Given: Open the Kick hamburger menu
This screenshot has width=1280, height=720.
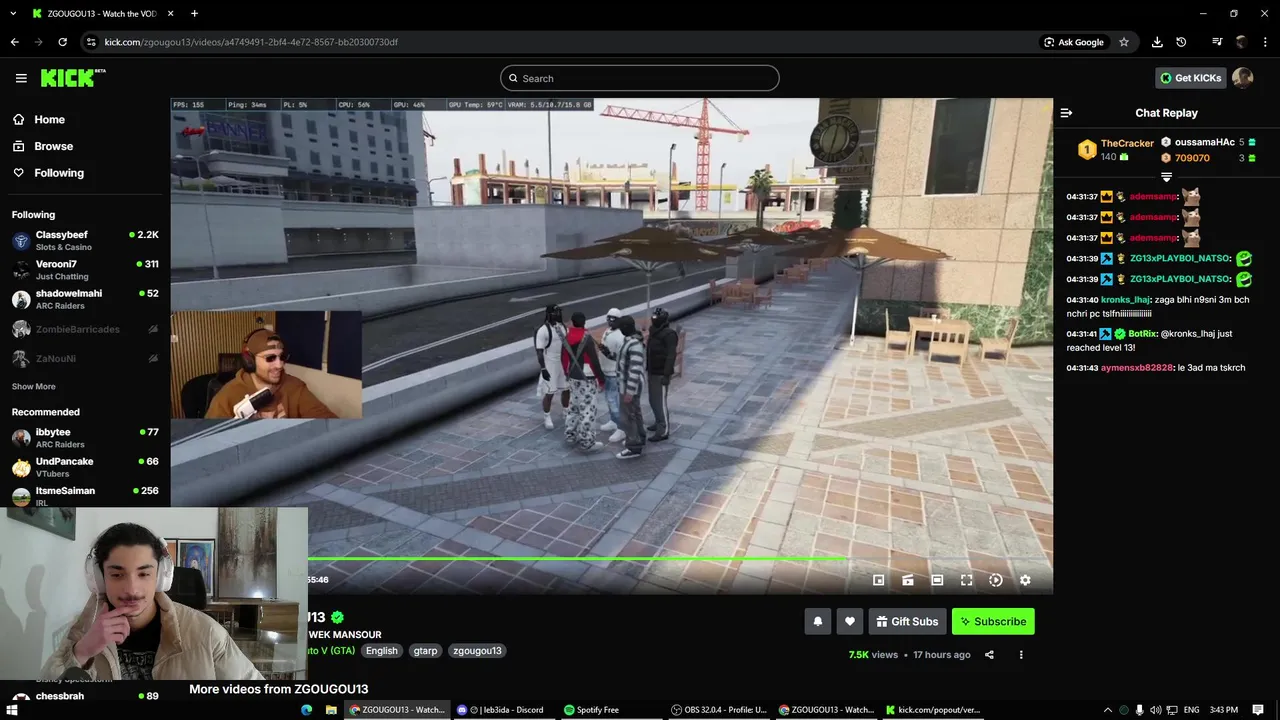Looking at the screenshot, I should [x=21, y=78].
